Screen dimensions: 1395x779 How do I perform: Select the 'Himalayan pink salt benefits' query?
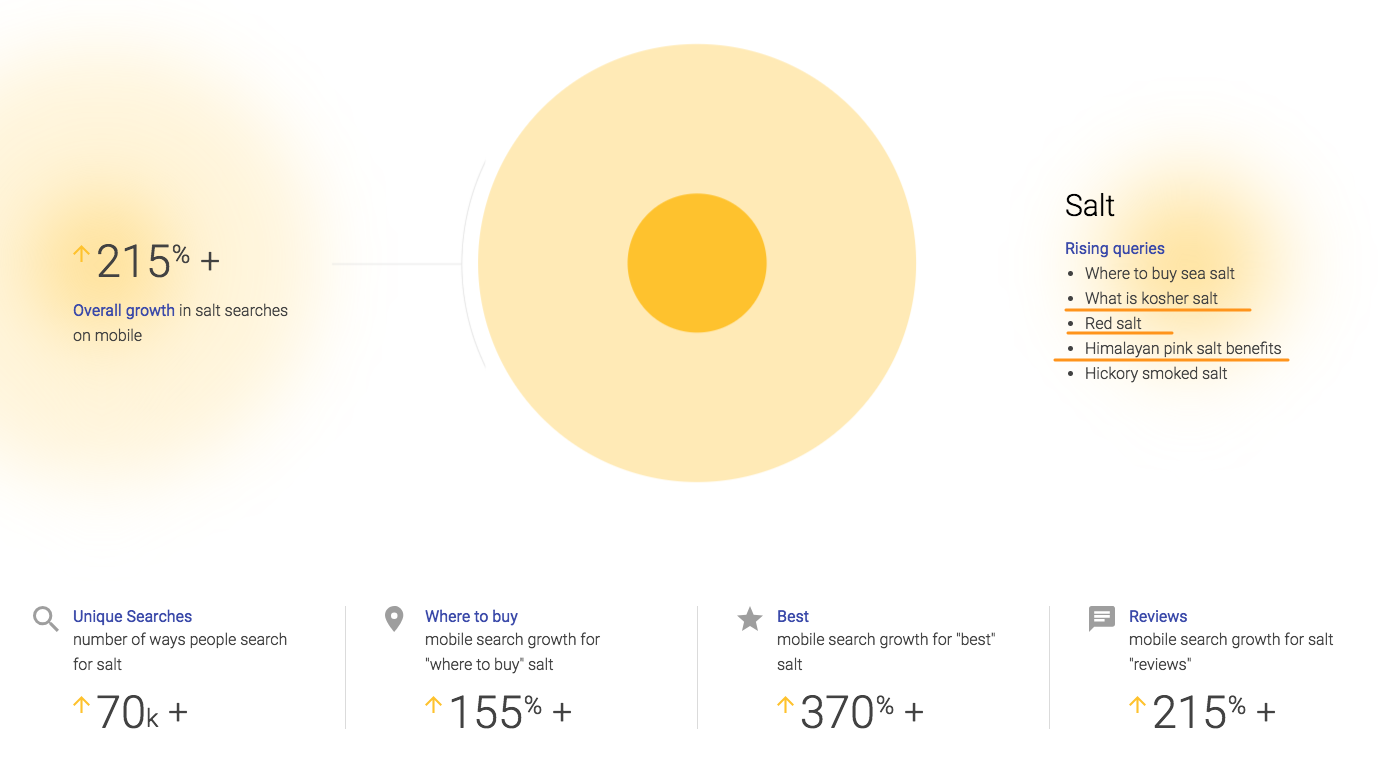coord(1183,348)
